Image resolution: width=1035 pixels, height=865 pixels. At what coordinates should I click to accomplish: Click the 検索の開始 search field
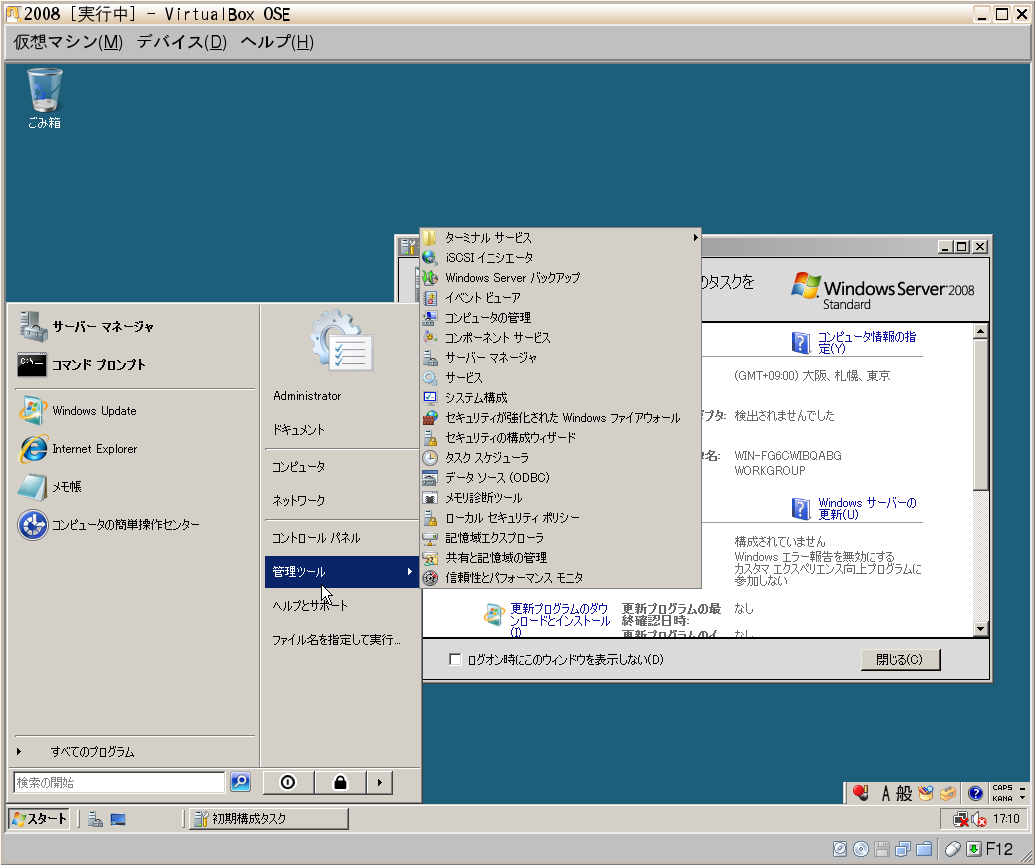(119, 782)
